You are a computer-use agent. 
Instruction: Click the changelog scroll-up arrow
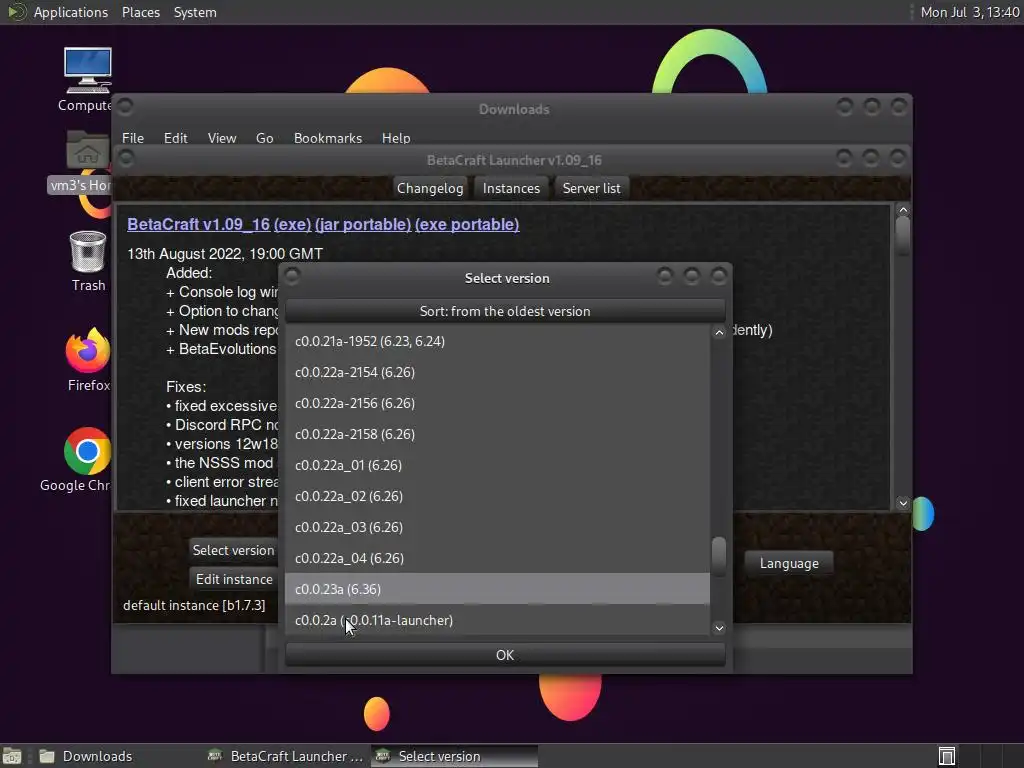[x=903, y=210]
